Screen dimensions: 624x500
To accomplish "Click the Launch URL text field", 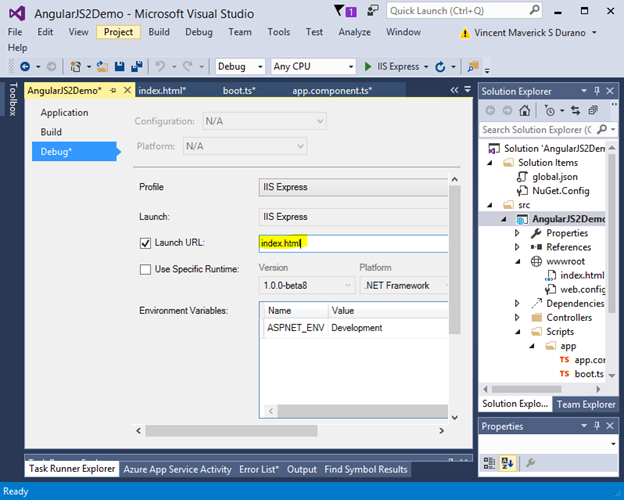I will pyautogui.click(x=350, y=243).
